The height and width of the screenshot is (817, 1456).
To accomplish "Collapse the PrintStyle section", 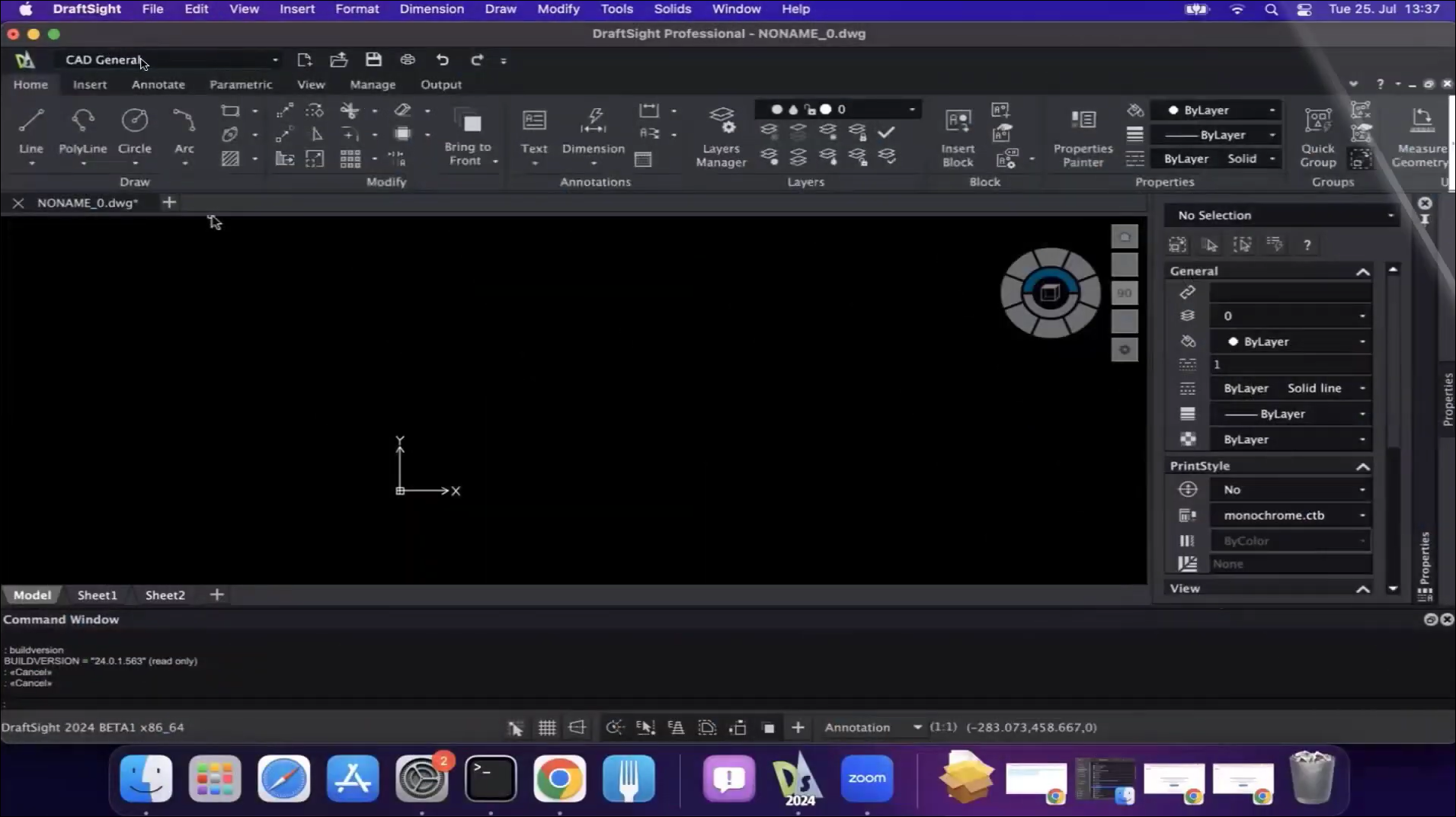I will coord(1363,466).
